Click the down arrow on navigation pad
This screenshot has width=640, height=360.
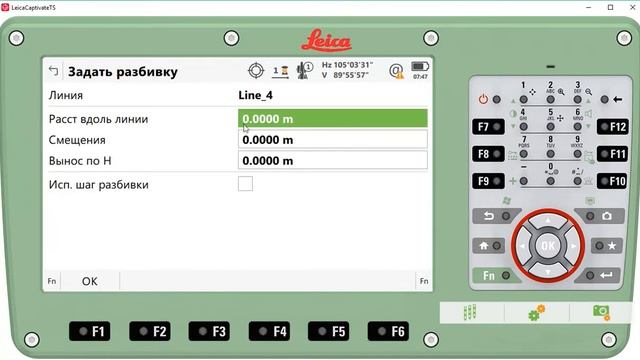click(x=548, y=271)
